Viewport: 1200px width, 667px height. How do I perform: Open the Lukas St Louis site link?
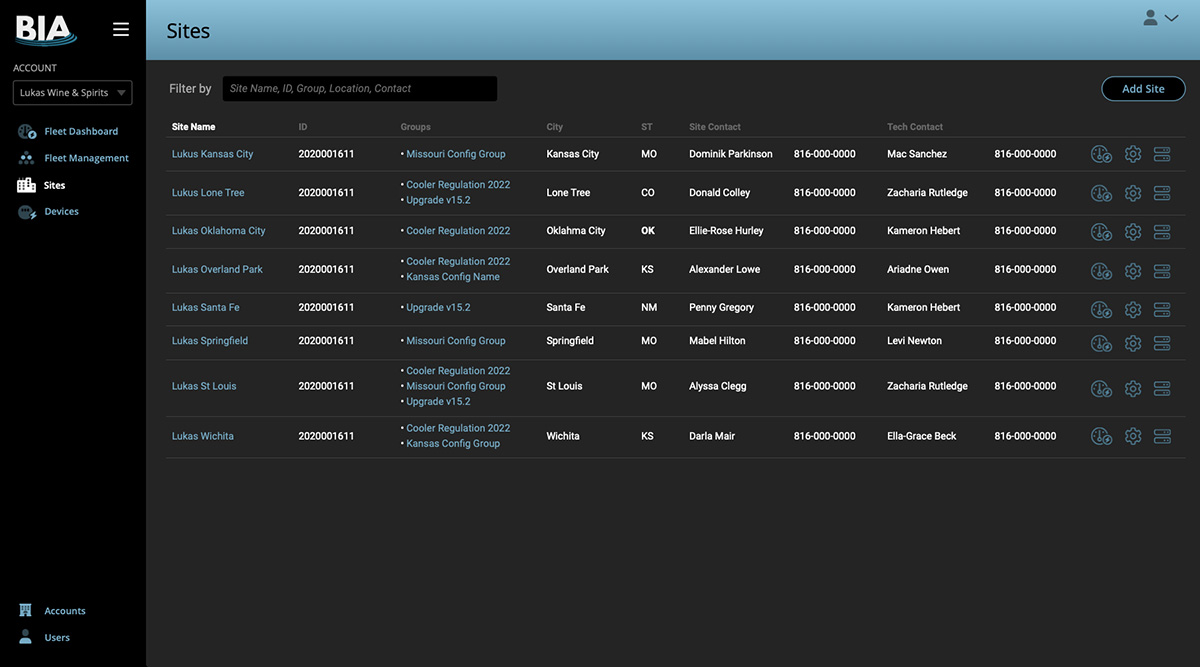[x=204, y=386]
